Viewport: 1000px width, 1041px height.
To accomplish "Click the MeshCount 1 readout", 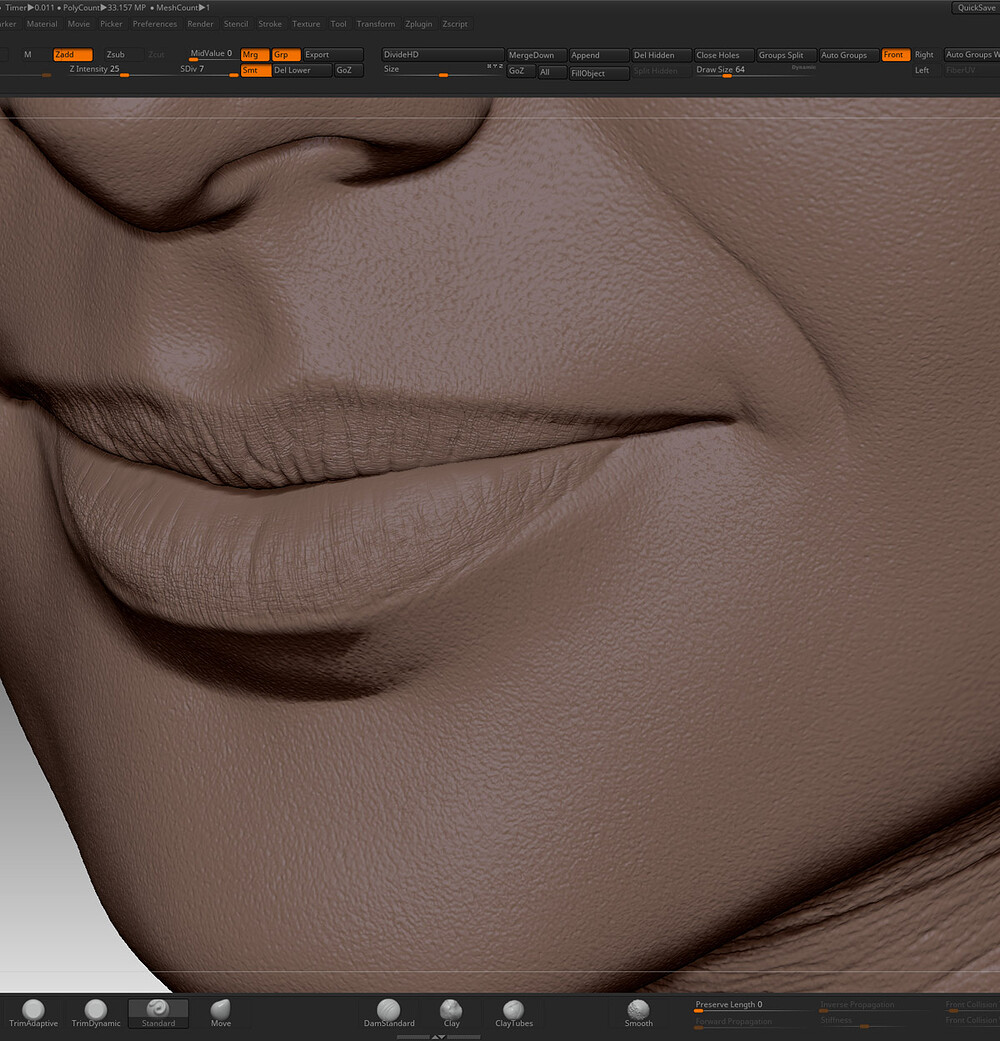I will tap(183, 8).
